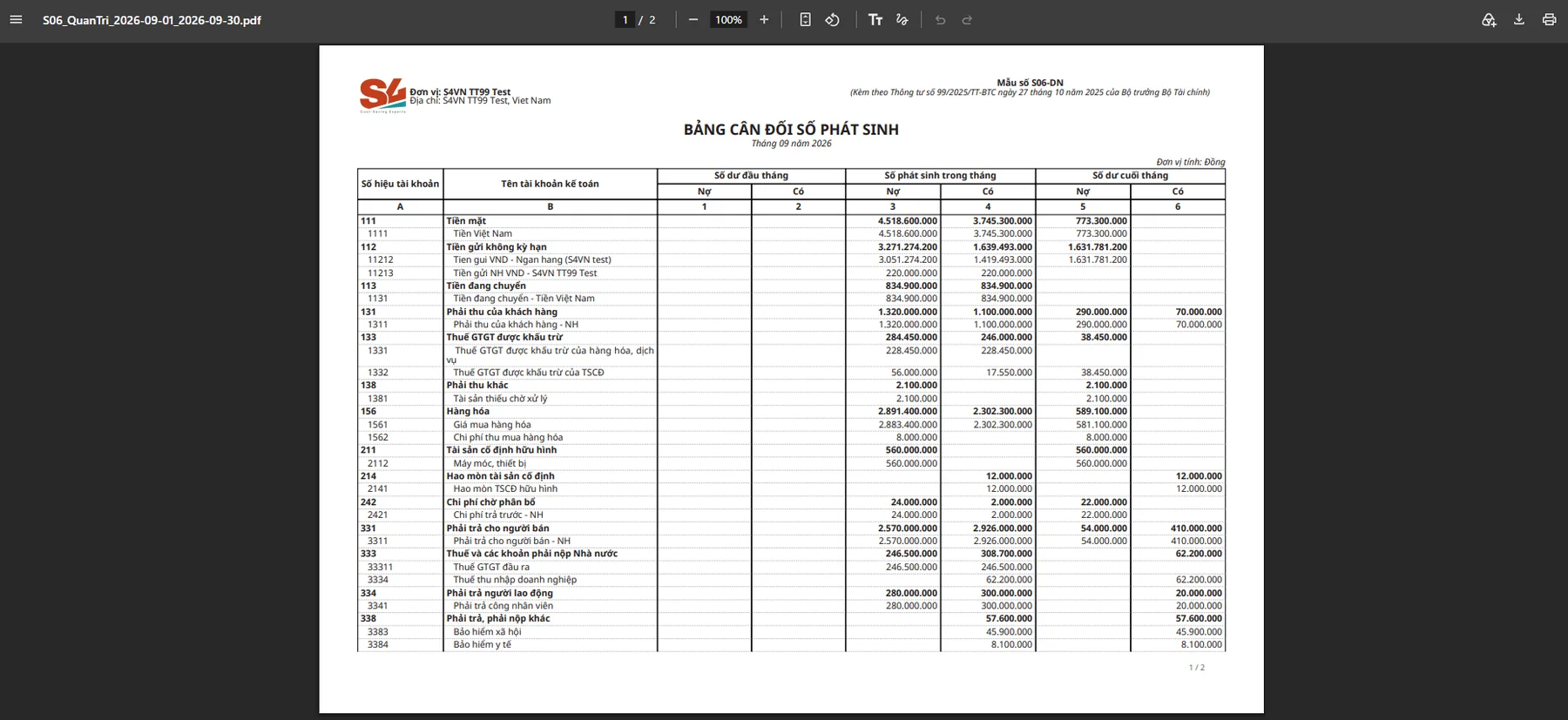Click the value 308.700.000

(1006, 554)
